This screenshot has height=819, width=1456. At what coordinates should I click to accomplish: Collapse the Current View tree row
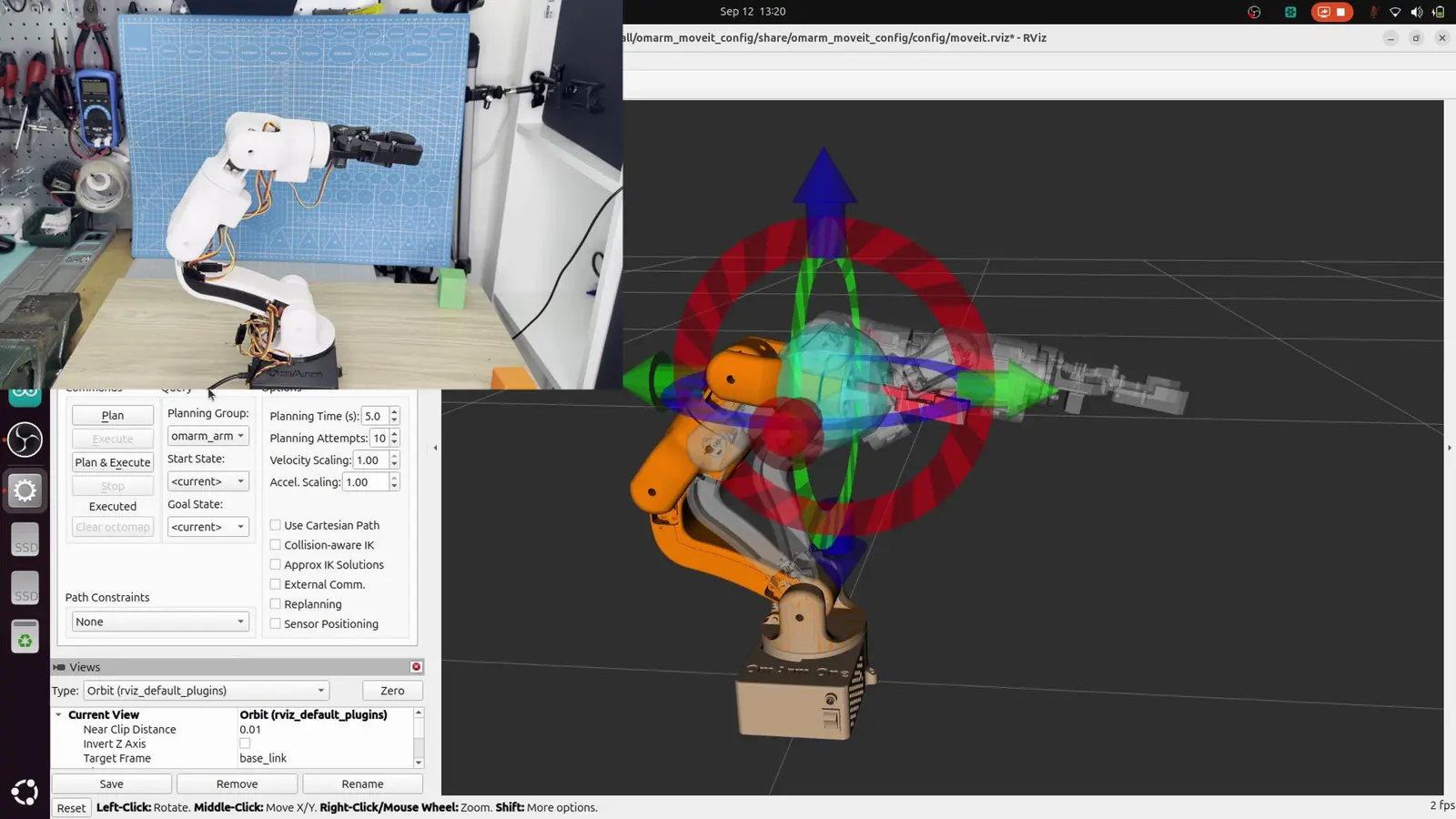(58, 714)
